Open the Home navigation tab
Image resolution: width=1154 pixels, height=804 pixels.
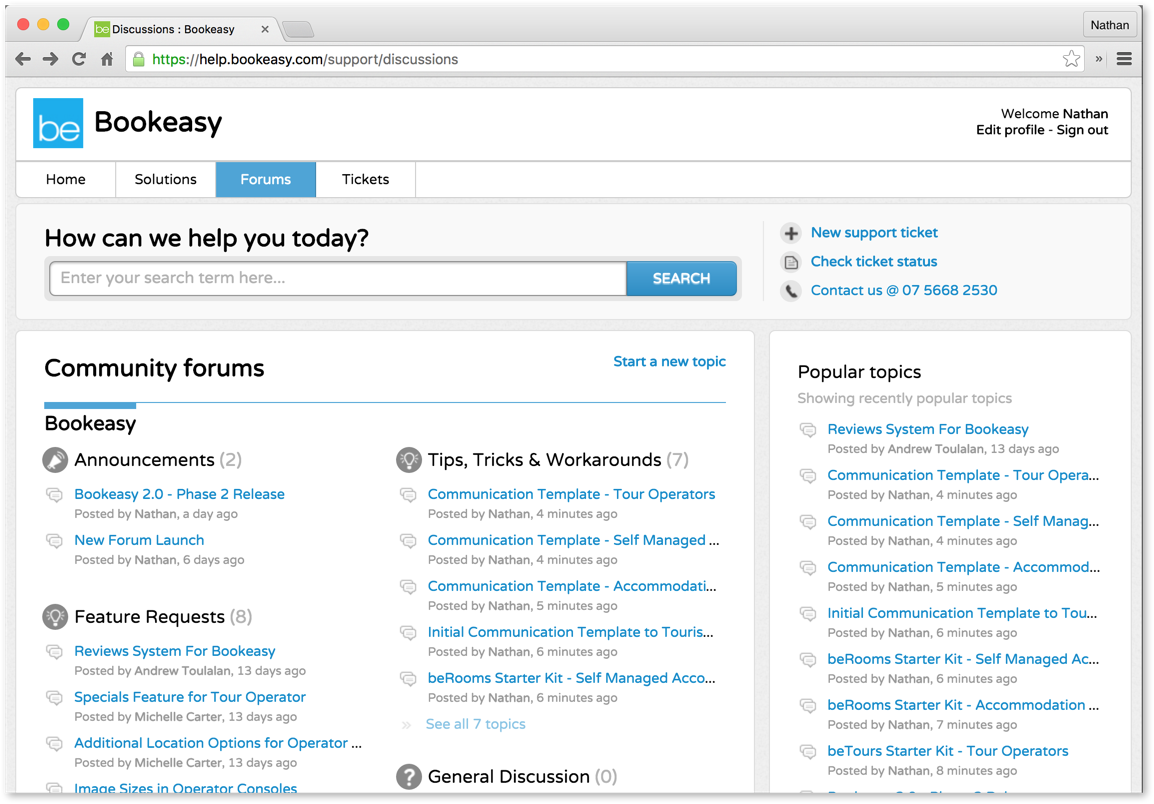click(66, 180)
